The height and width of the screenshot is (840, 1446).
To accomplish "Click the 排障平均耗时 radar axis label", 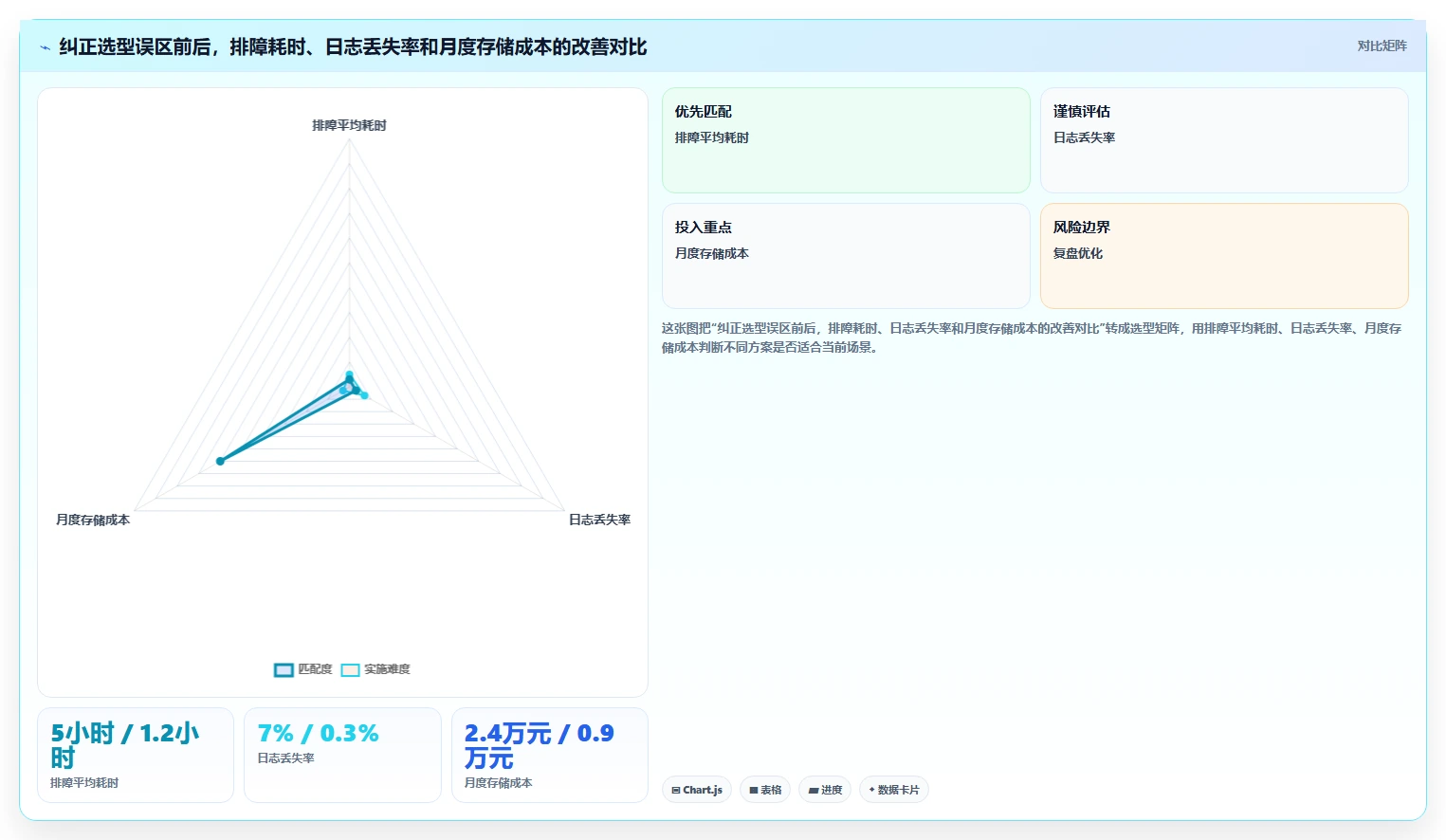I will point(349,125).
